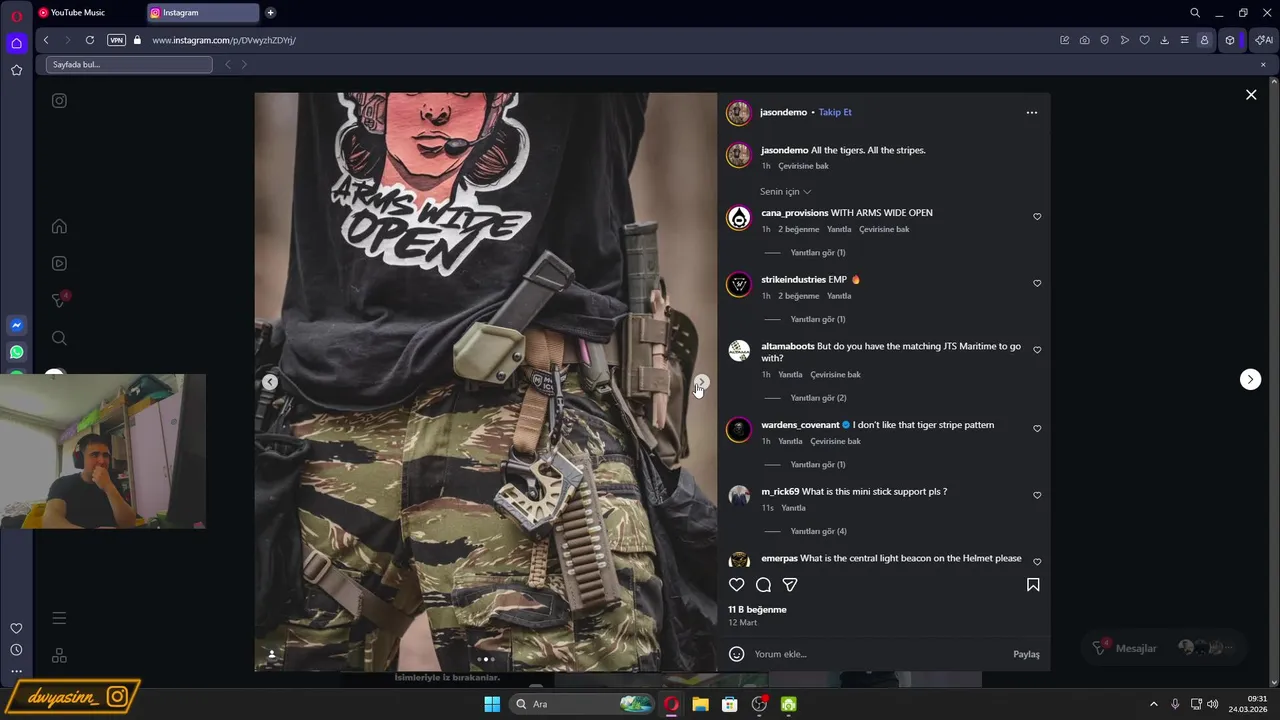Open Opera sidebar history clock
1280x720 pixels.
16,650
